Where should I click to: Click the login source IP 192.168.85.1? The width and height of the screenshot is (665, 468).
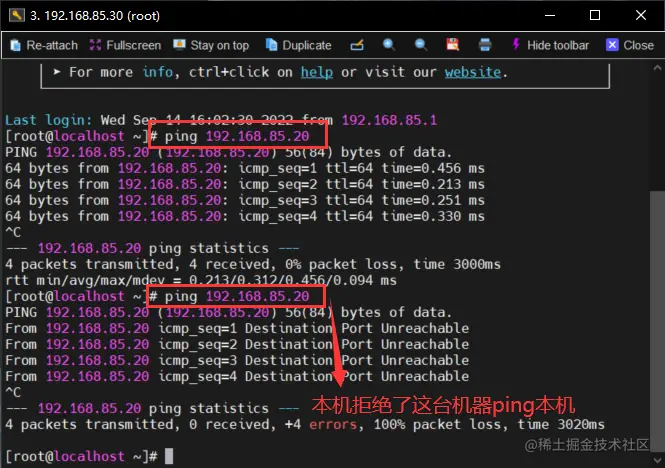389,120
